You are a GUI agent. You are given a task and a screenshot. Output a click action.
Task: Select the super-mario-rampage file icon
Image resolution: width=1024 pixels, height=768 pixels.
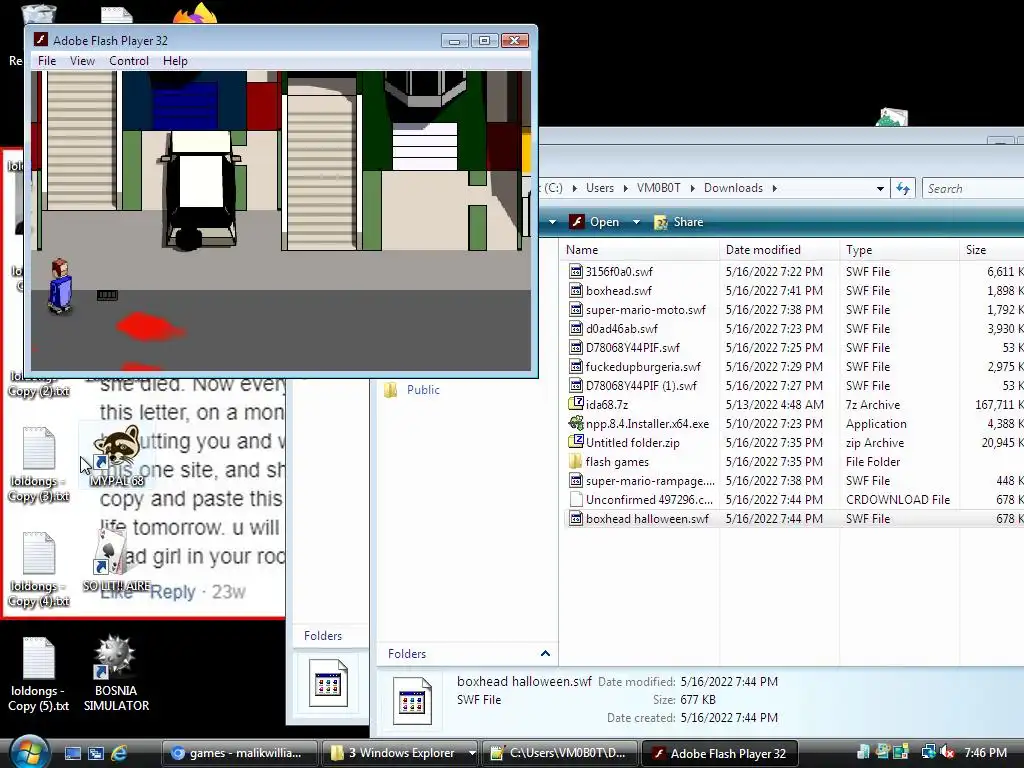pyautogui.click(x=575, y=480)
